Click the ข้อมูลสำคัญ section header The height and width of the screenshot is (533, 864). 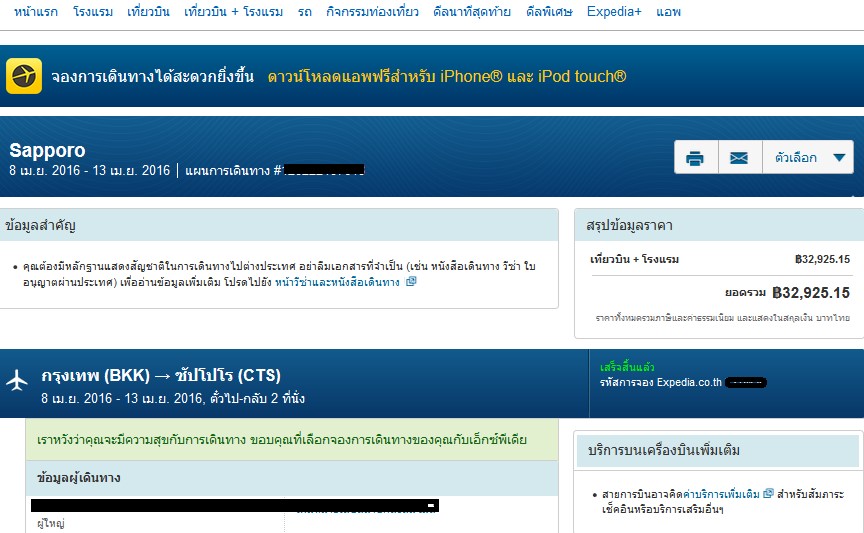40,225
